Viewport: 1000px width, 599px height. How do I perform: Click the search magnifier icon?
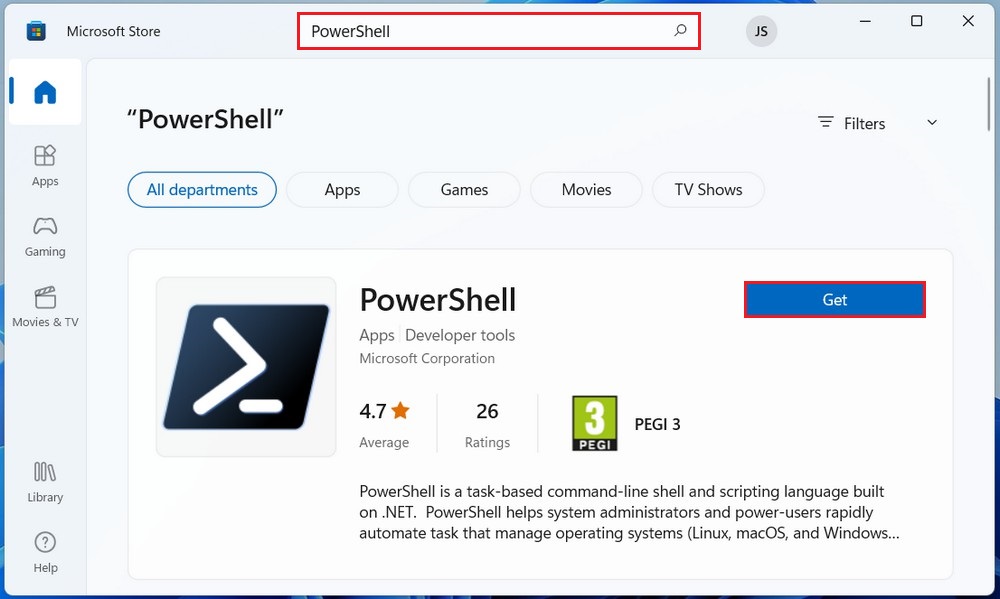(680, 31)
